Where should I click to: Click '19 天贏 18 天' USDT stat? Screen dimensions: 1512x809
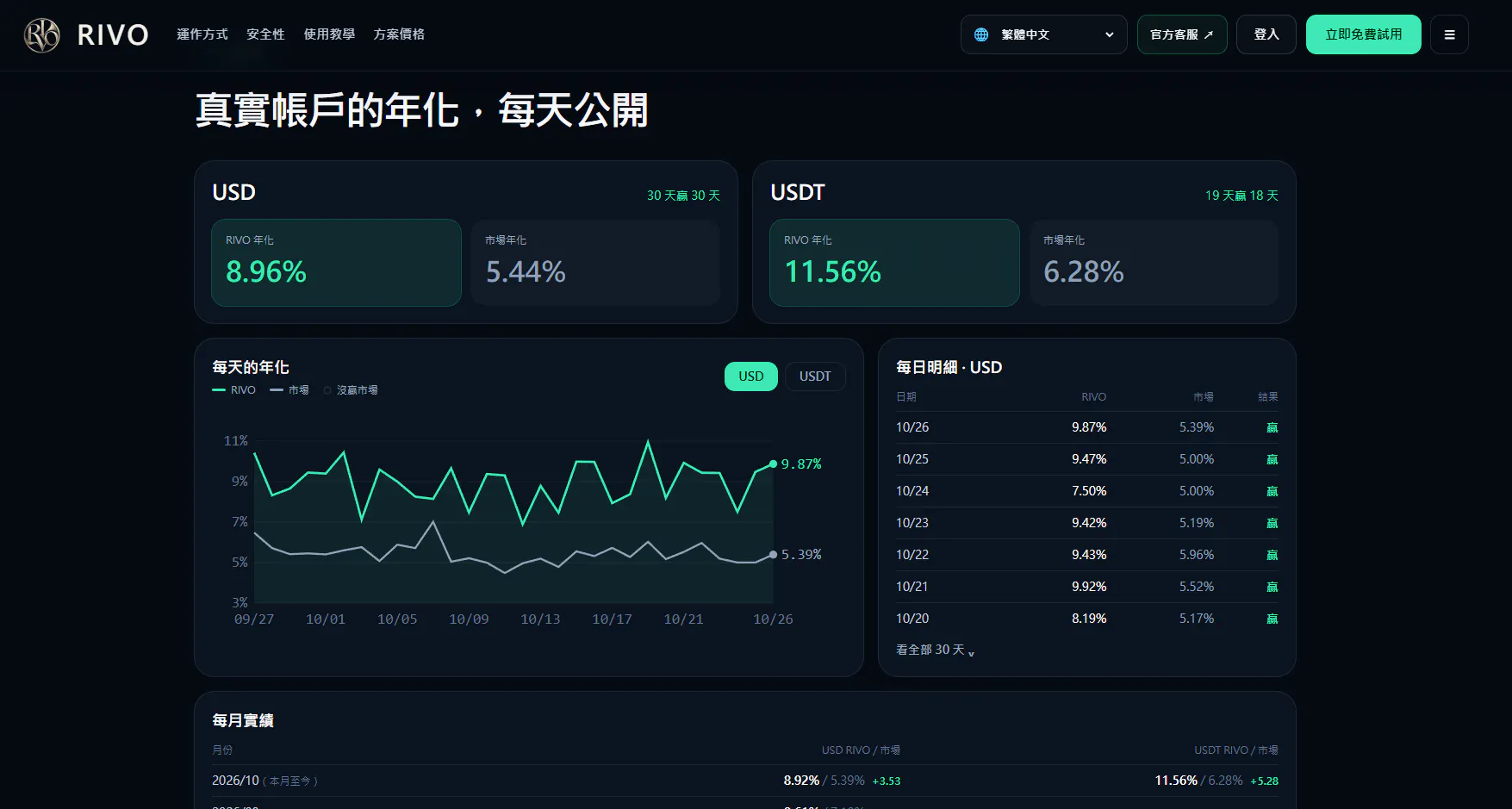tap(1241, 196)
